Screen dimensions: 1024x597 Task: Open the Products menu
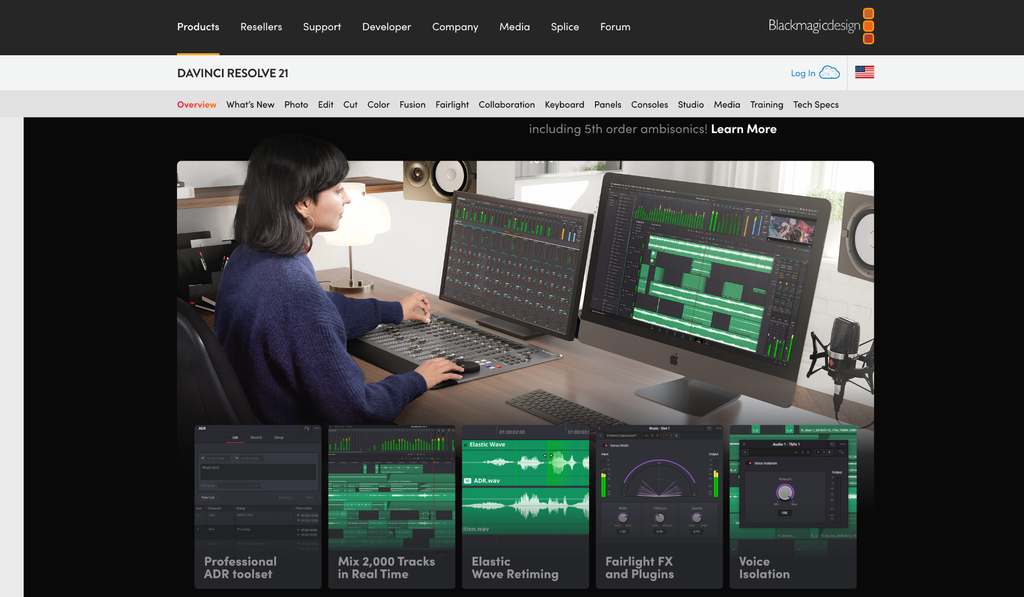(198, 27)
